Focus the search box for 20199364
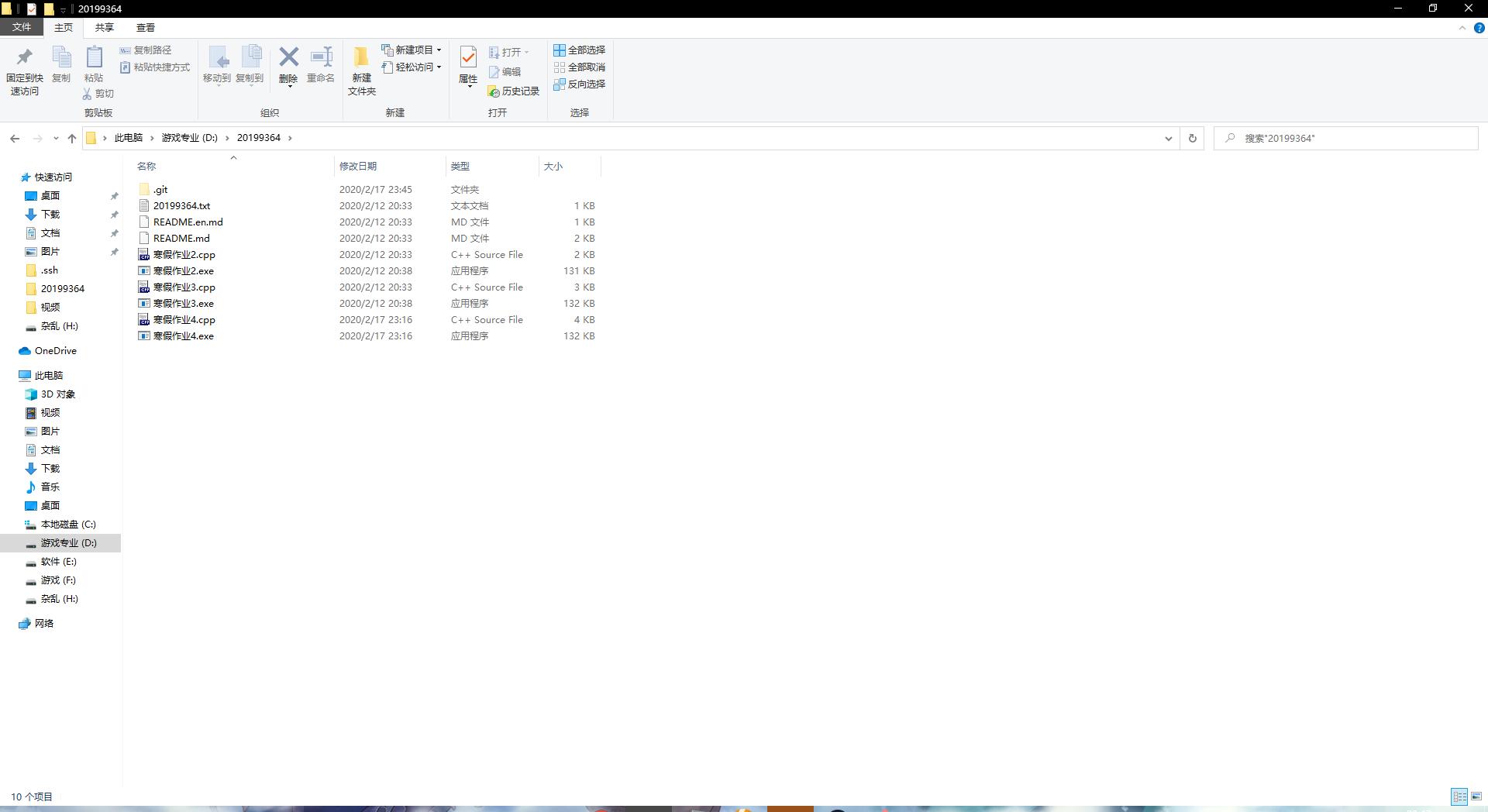Image resolution: width=1488 pixels, height=812 pixels. click(1345, 139)
